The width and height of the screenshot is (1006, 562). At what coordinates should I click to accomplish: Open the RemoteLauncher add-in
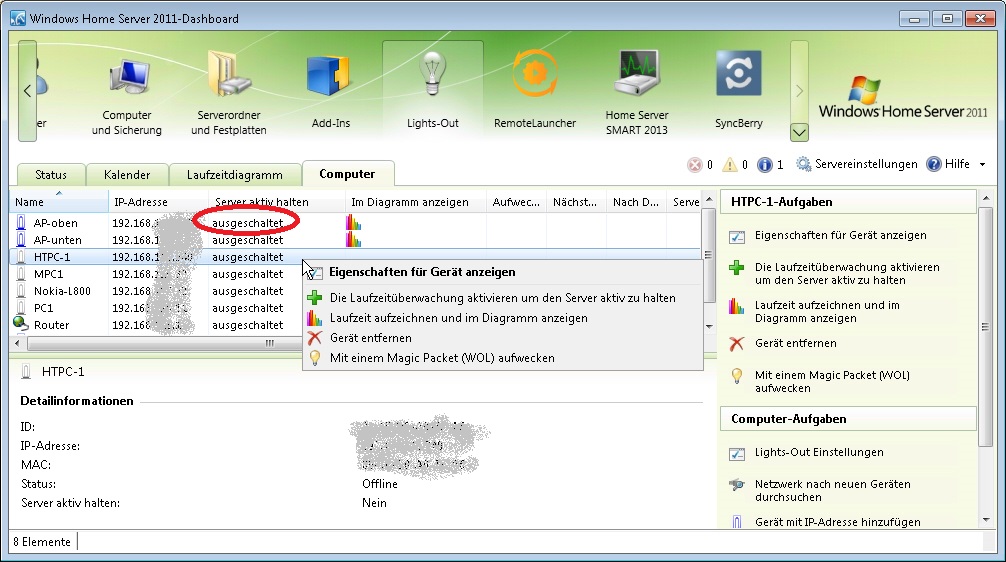(534, 90)
